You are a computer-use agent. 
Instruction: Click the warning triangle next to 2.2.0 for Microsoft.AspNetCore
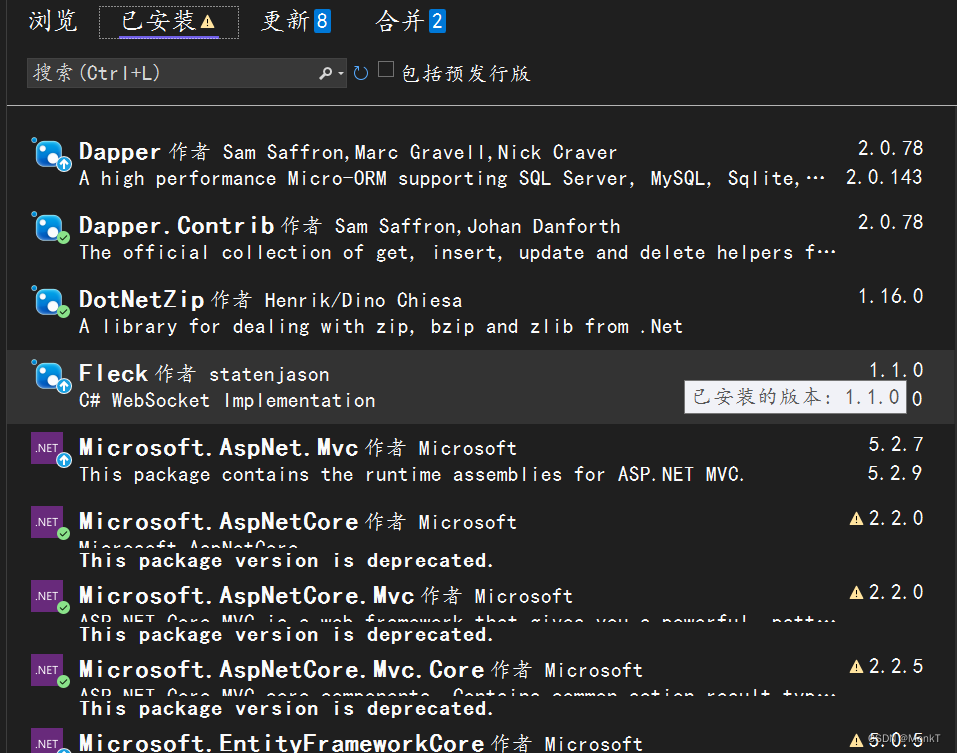pyautogui.click(x=857, y=518)
